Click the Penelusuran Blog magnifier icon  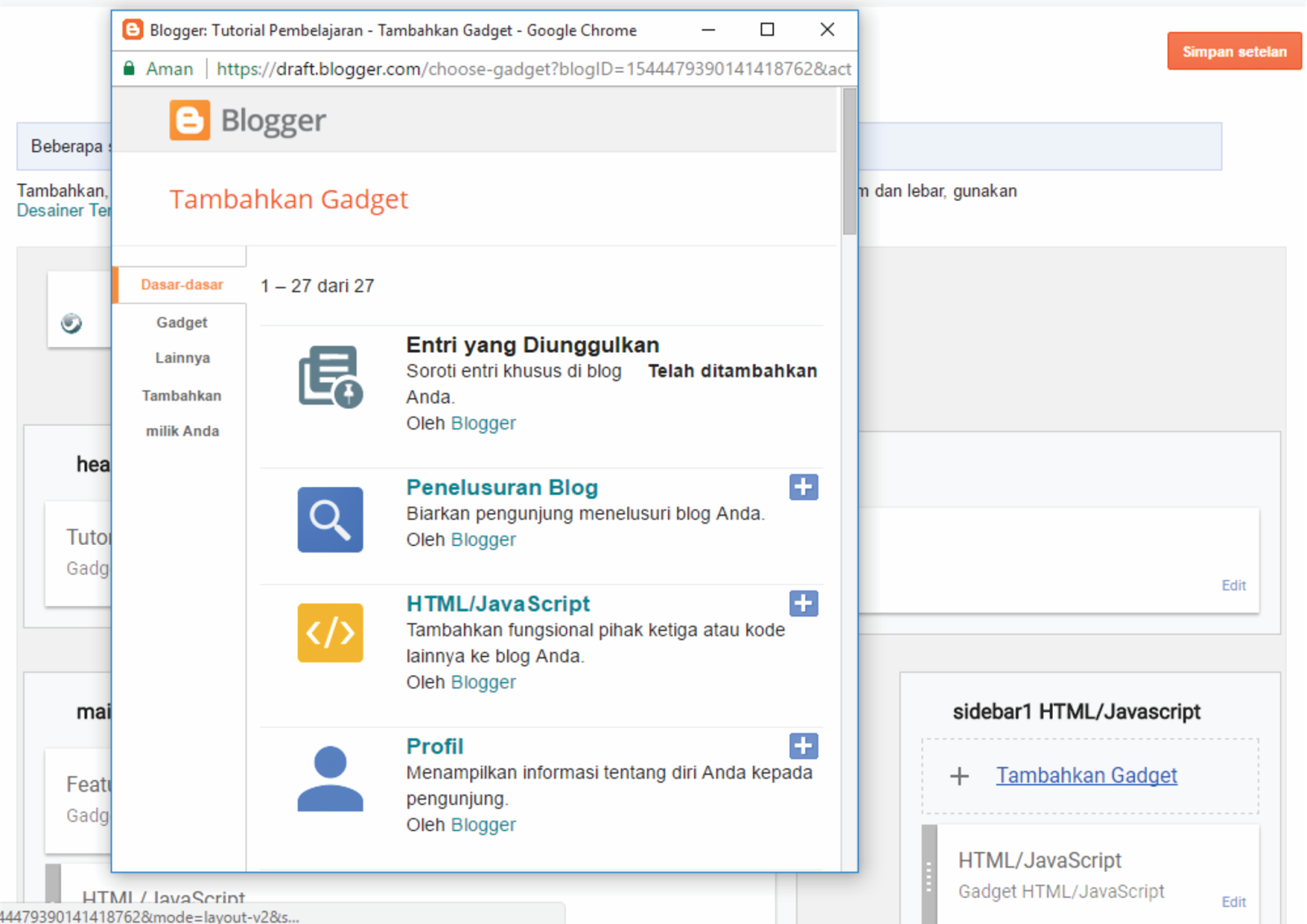(x=330, y=520)
